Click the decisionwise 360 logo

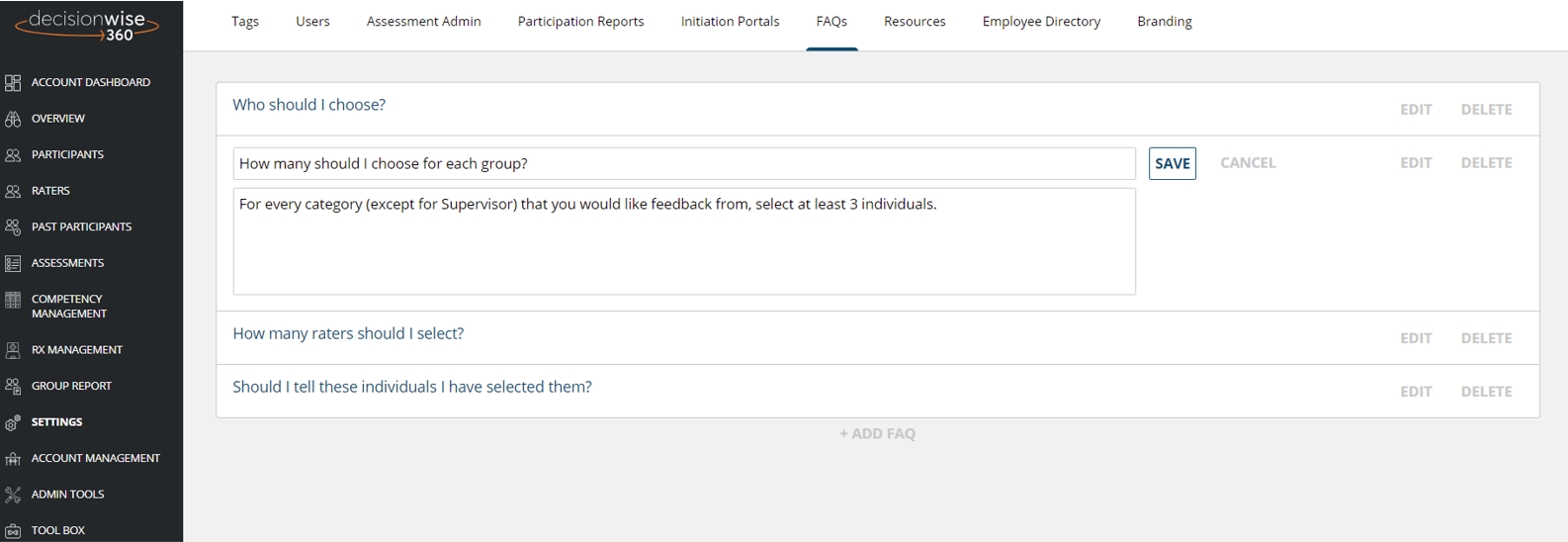[x=87, y=26]
